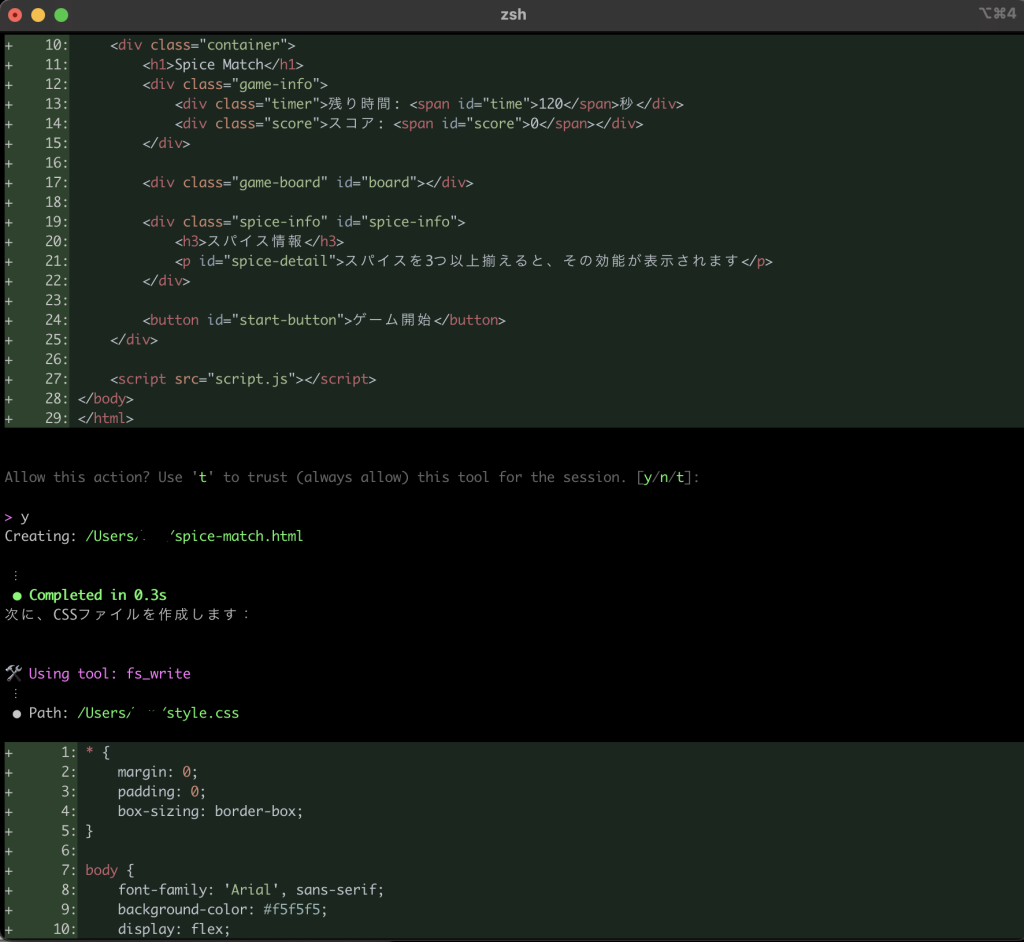Click the green fullscreen window button

point(61,15)
